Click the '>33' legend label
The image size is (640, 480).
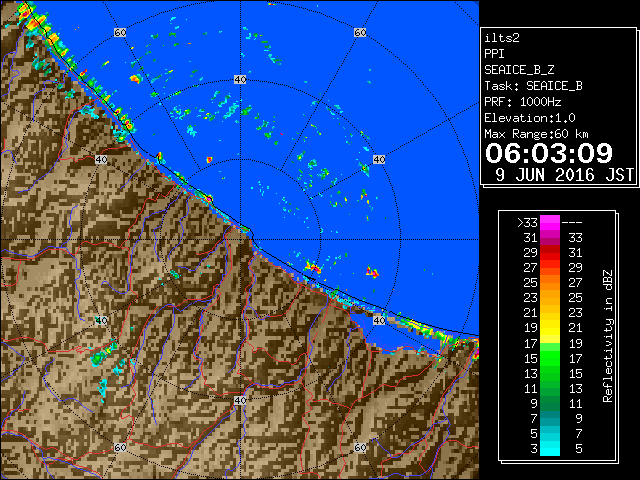tap(527, 223)
